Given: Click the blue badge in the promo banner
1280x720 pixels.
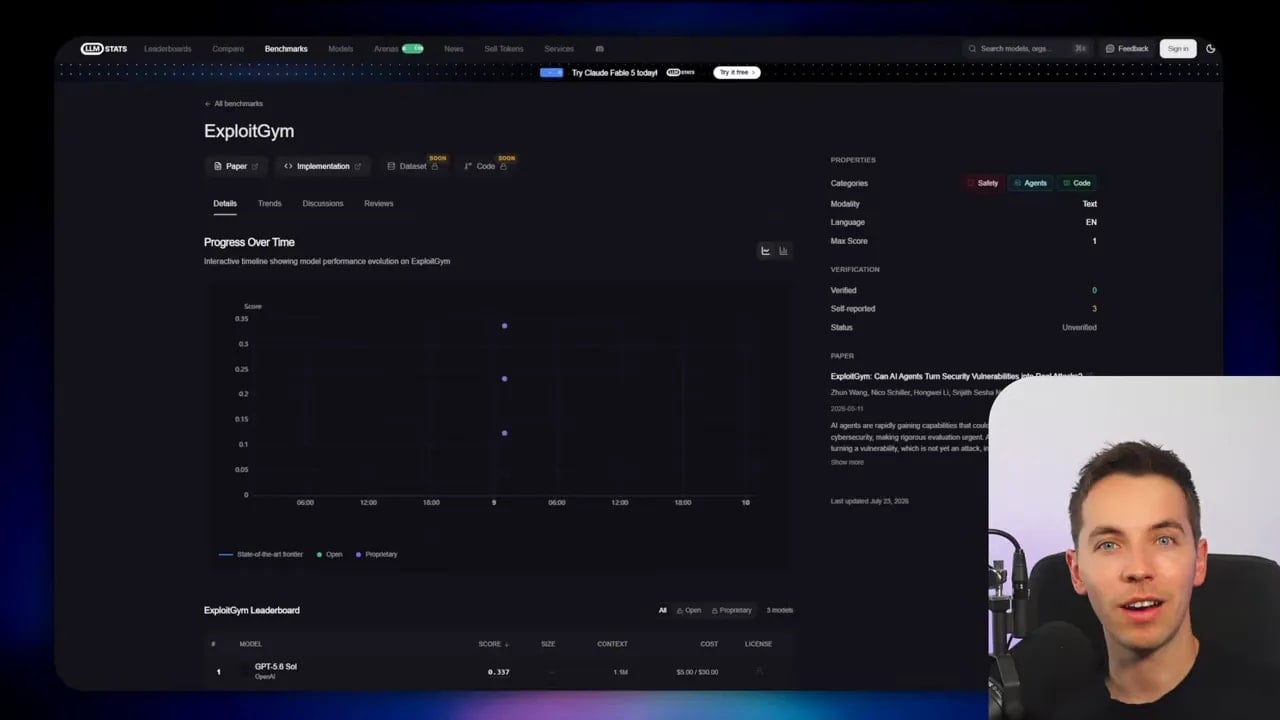Looking at the screenshot, I should 551,73.
